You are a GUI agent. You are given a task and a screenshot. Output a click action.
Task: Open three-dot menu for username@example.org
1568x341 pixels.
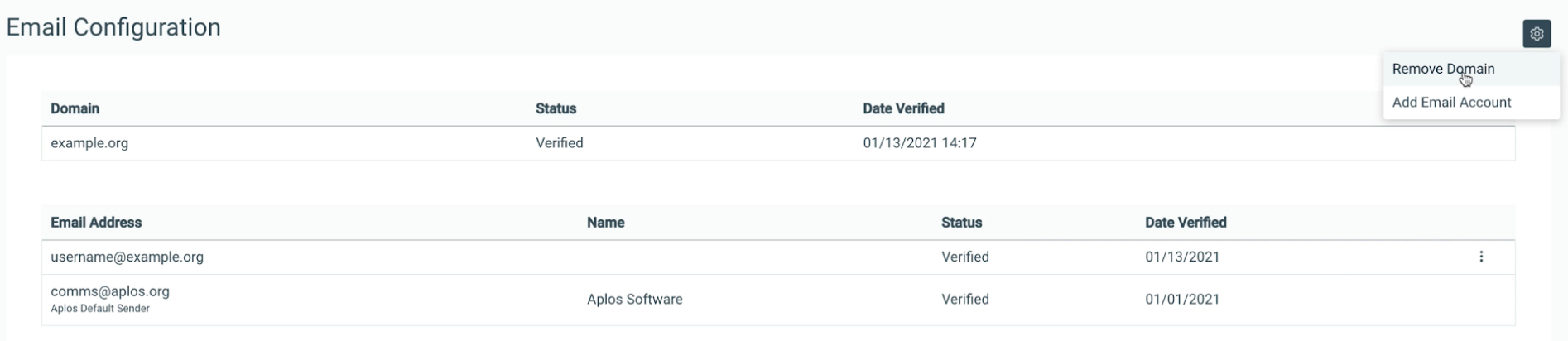tap(1481, 257)
